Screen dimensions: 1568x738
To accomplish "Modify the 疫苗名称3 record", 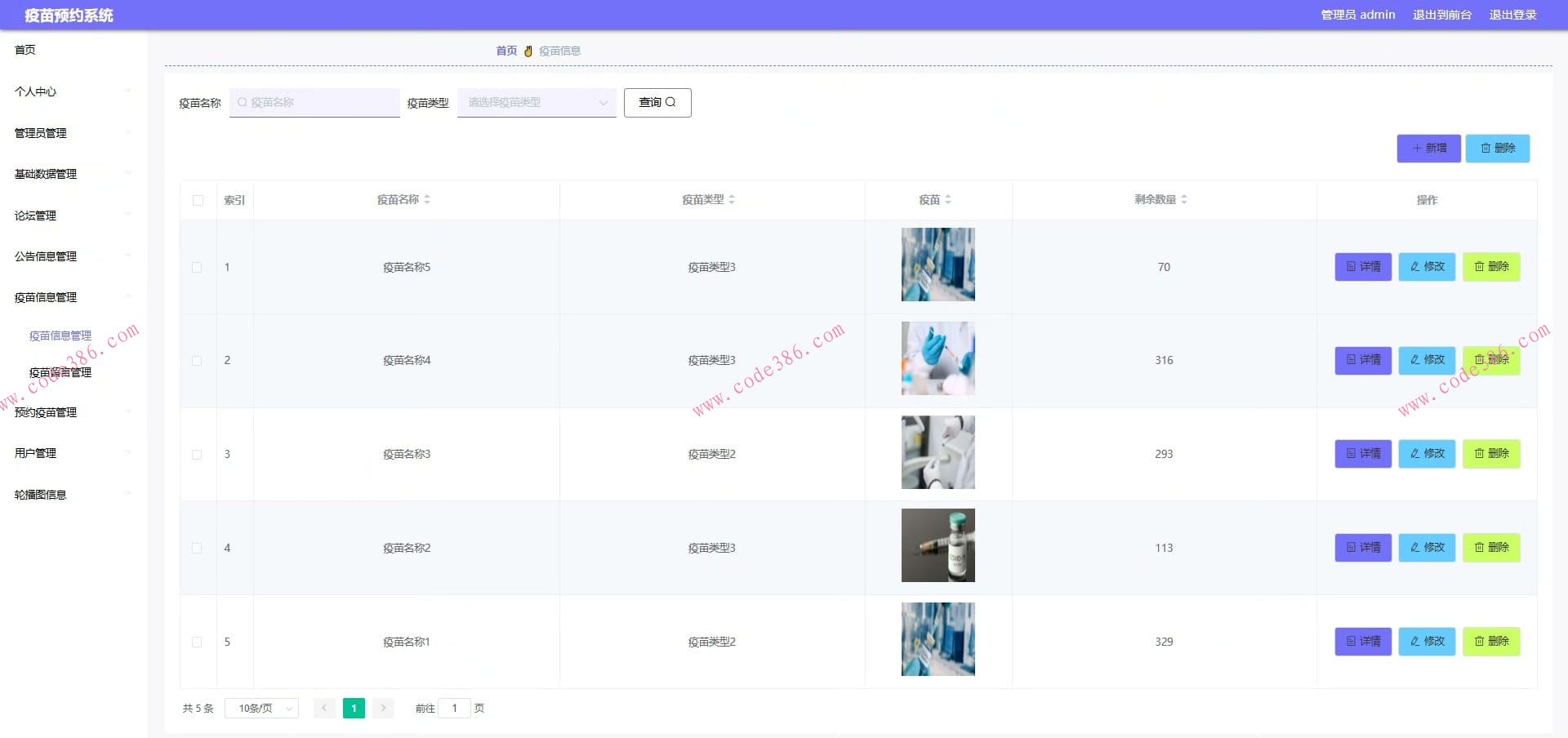I will pyautogui.click(x=1427, y=454).
